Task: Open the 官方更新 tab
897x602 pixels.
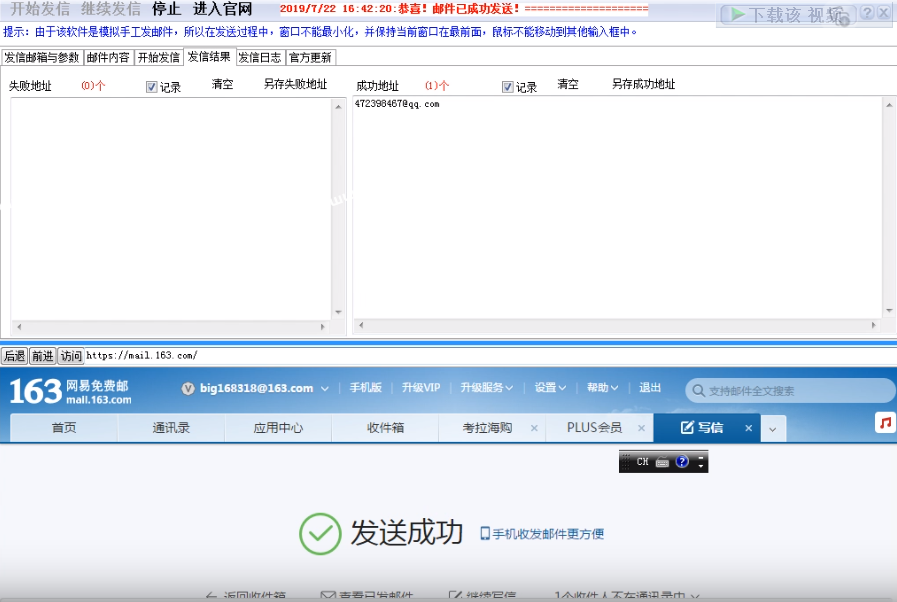Action: point(310,58)
